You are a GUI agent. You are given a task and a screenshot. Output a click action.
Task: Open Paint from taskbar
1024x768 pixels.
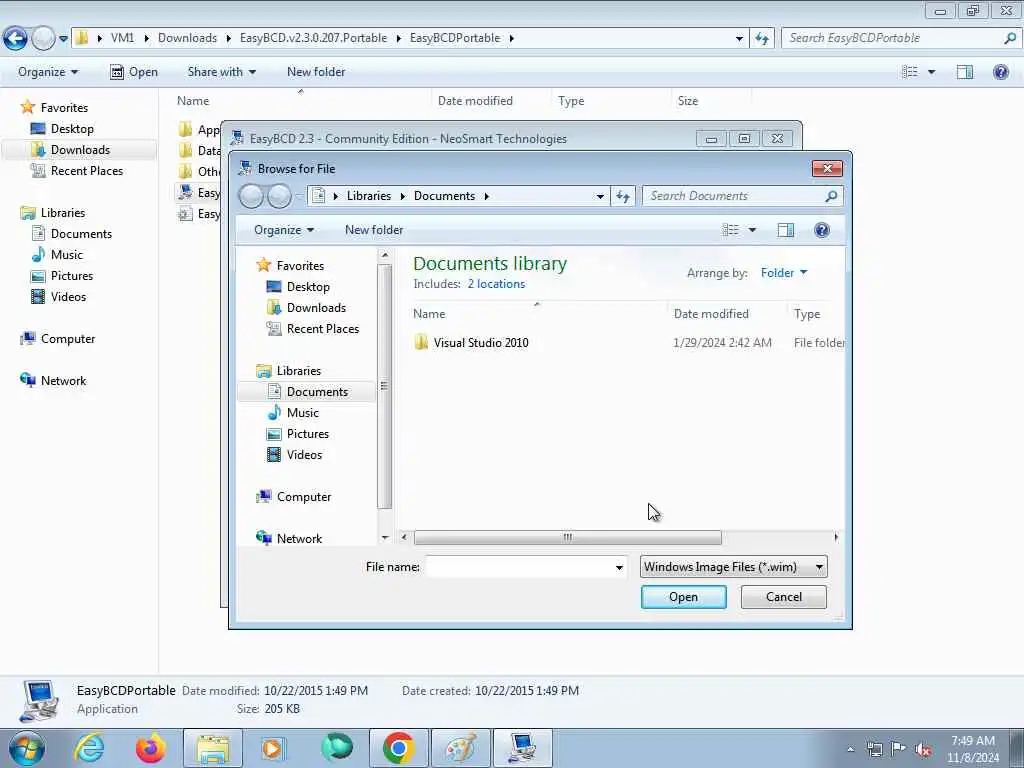click(460, 748)
